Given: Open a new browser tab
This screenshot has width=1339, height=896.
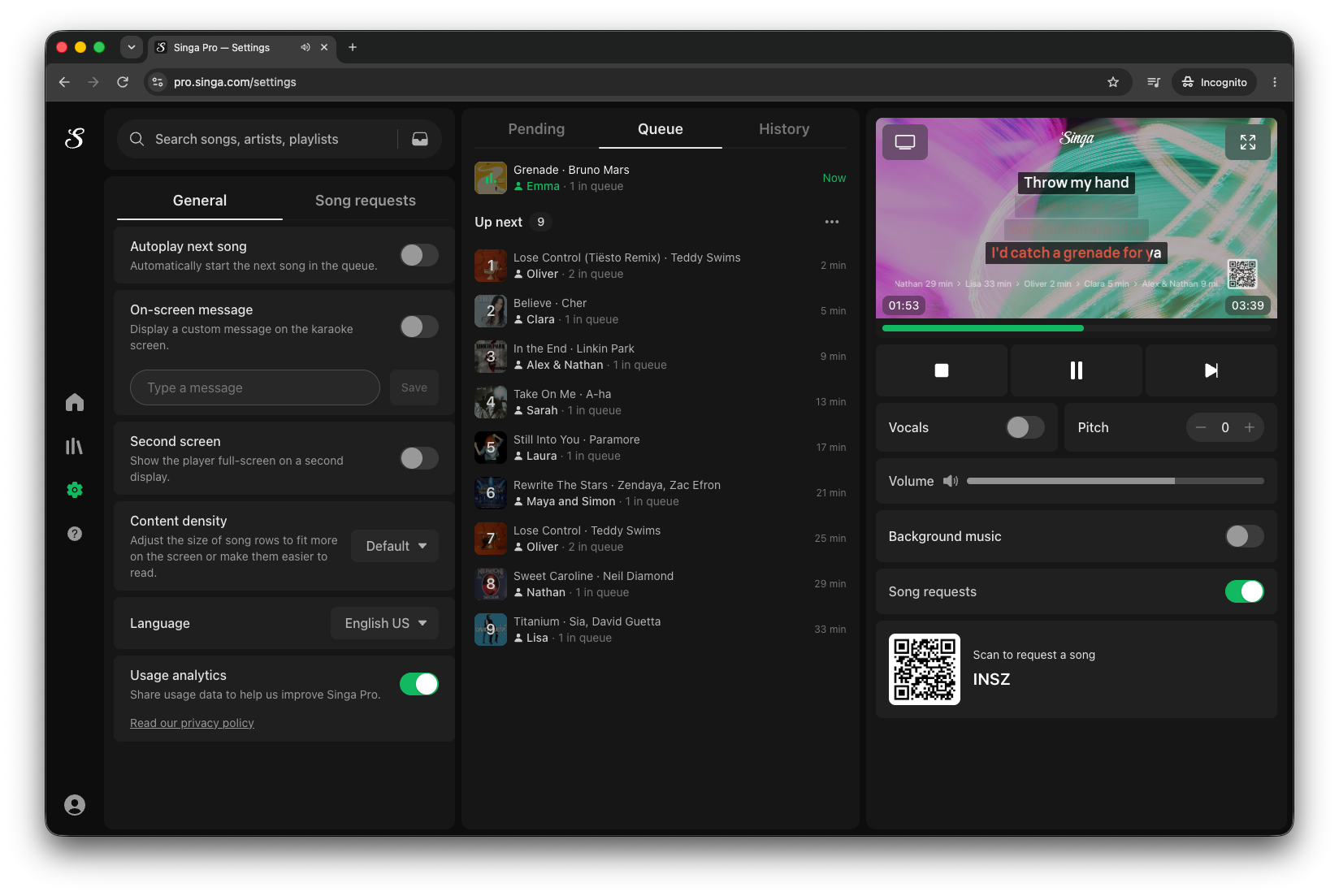Looking at the screenshot, I should point(353,47).
